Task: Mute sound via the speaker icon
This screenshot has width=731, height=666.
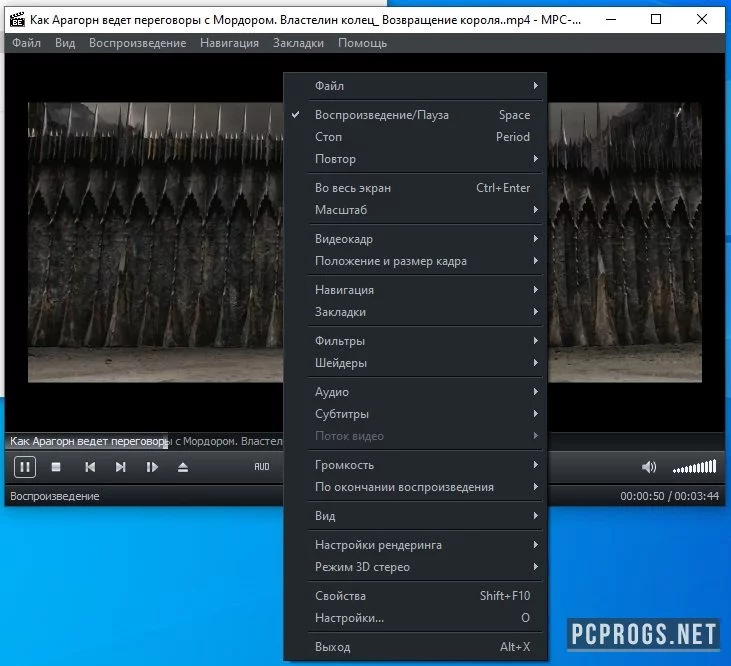Action: click(x=648, y=467)
